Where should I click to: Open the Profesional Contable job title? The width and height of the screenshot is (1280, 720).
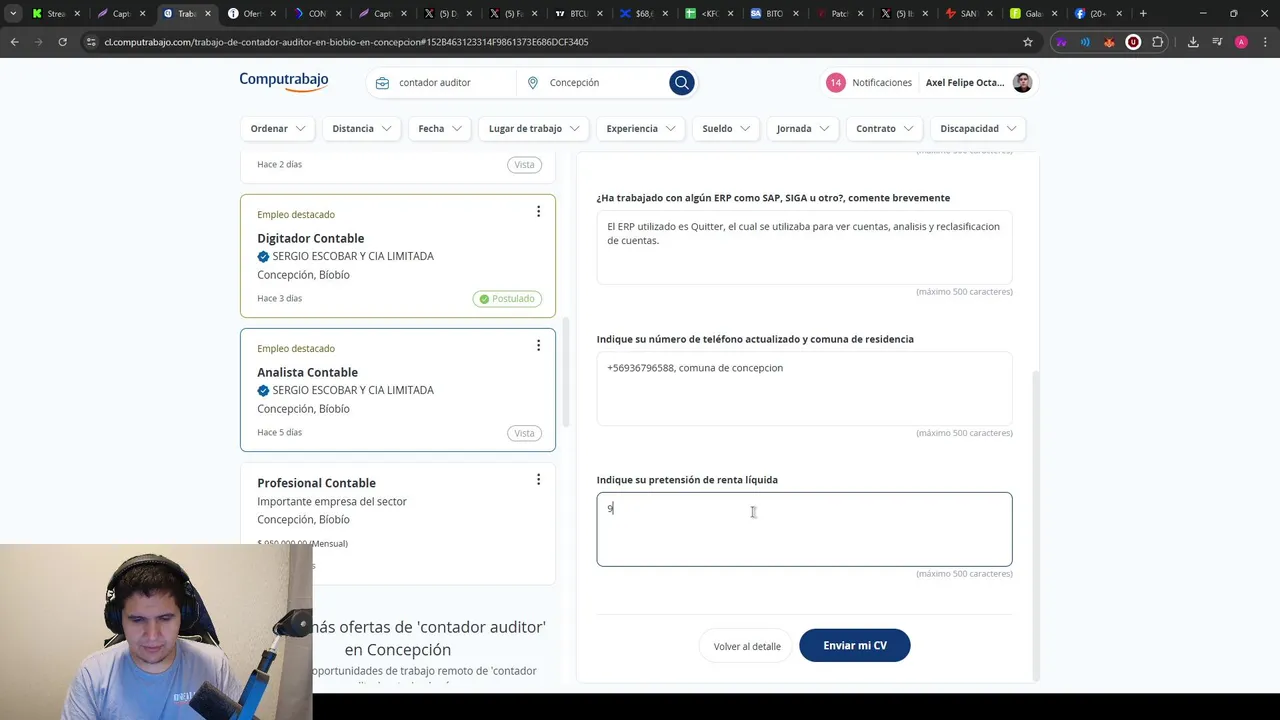click(x=316, y=483)
